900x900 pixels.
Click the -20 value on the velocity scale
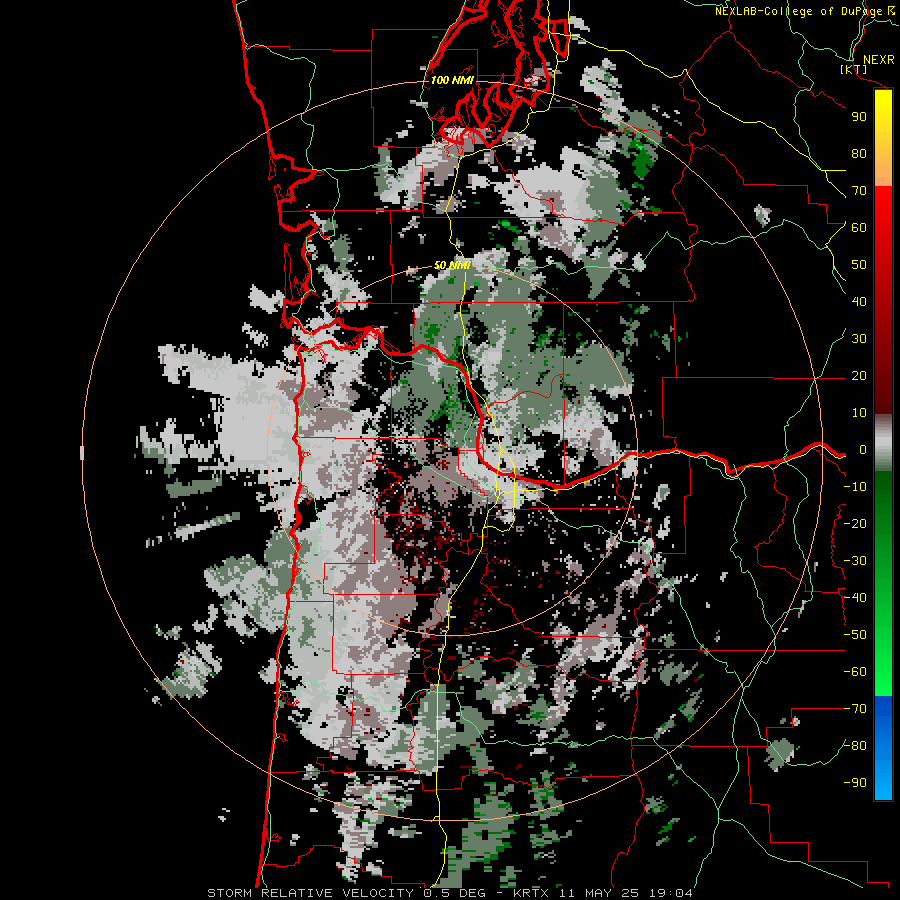855,524
